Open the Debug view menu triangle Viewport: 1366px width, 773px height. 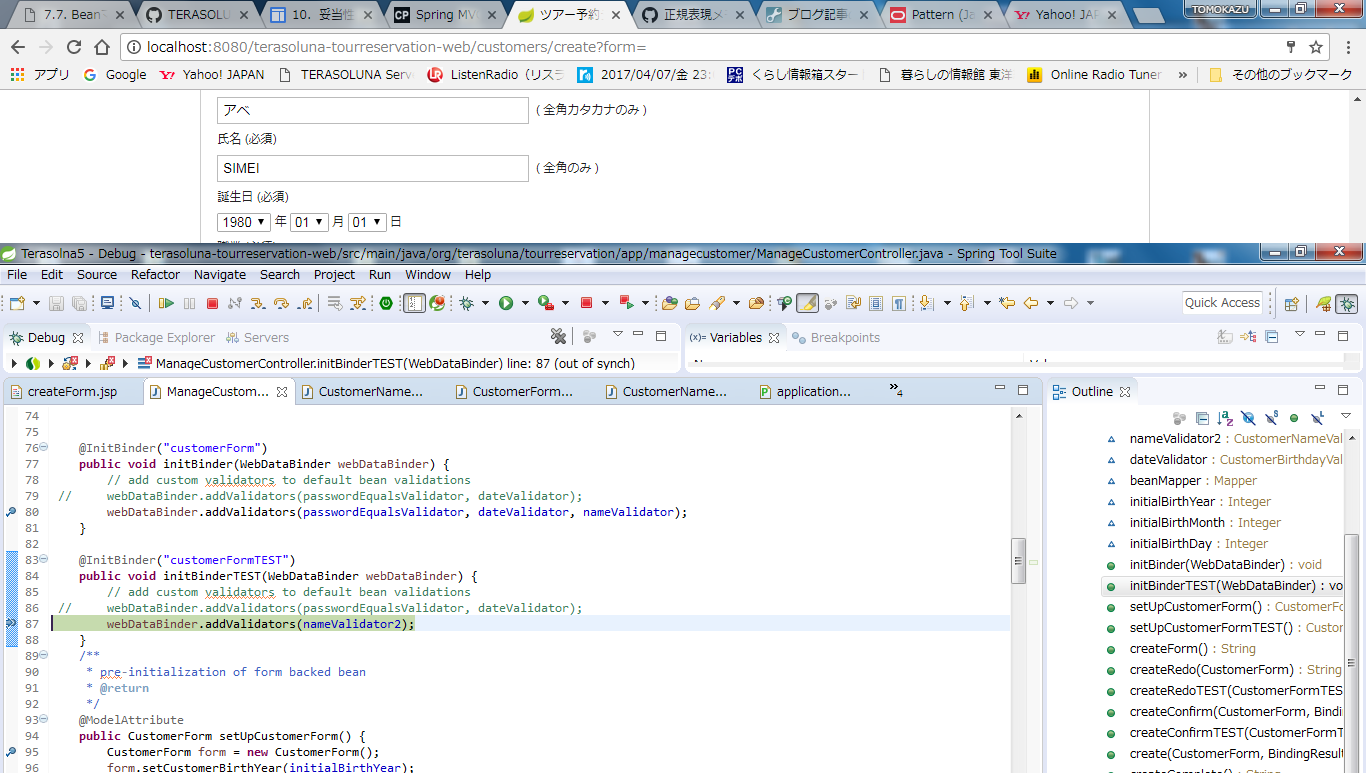618,333
